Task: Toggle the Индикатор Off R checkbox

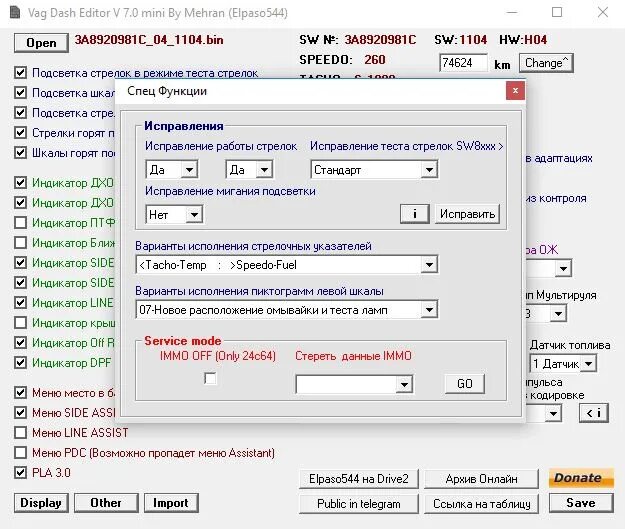Action: [x=20, y=342]
